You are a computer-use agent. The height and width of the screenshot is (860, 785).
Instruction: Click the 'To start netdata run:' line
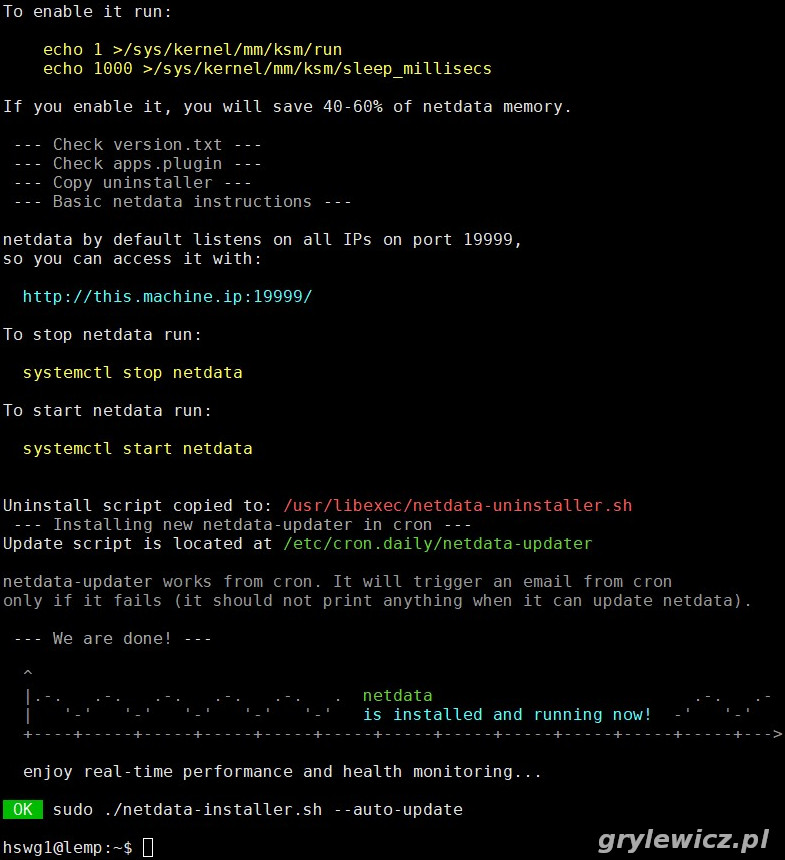(107, 411)
